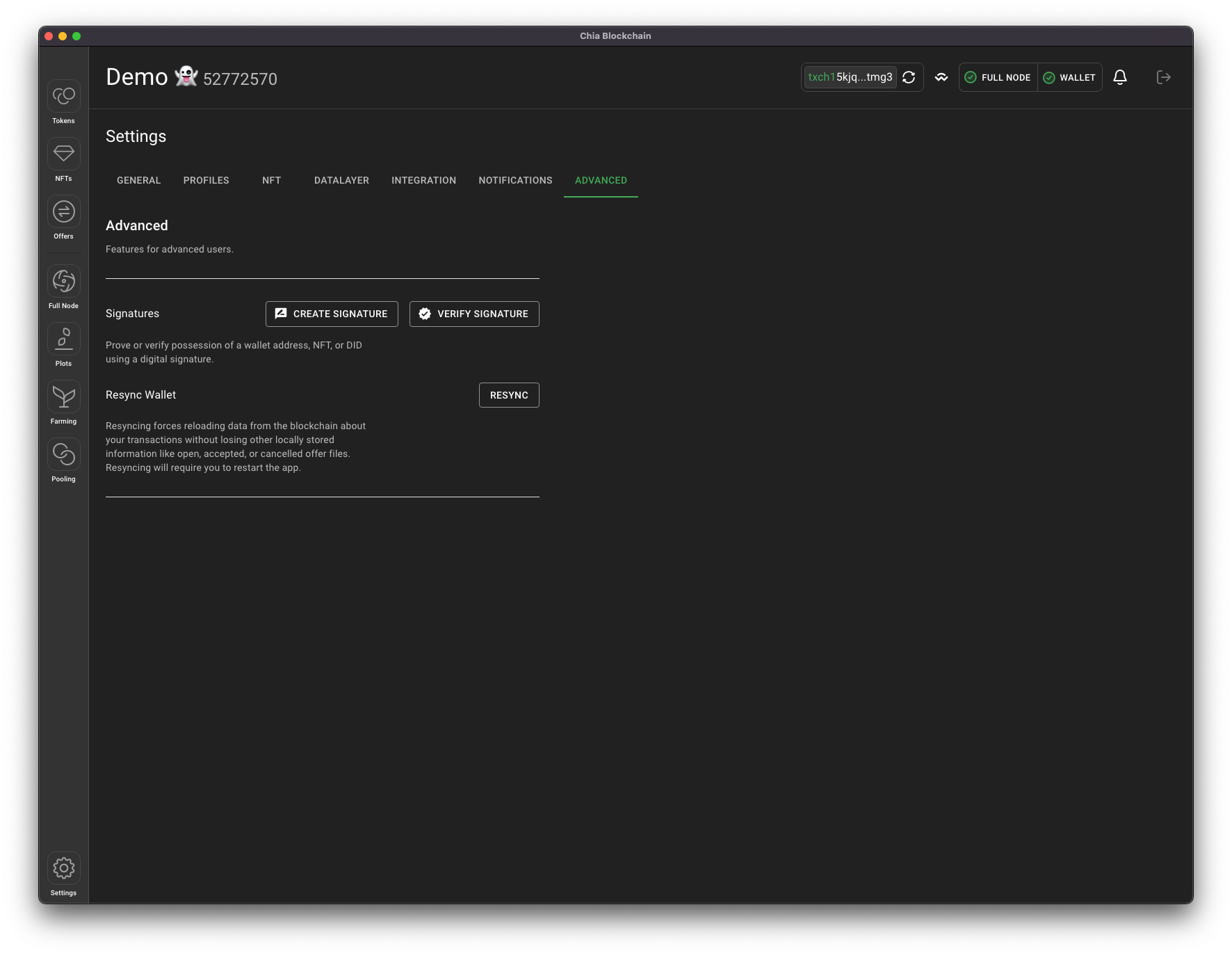Open the Plots section
The image size is (1232, 955).
click(x=63, y=345)
